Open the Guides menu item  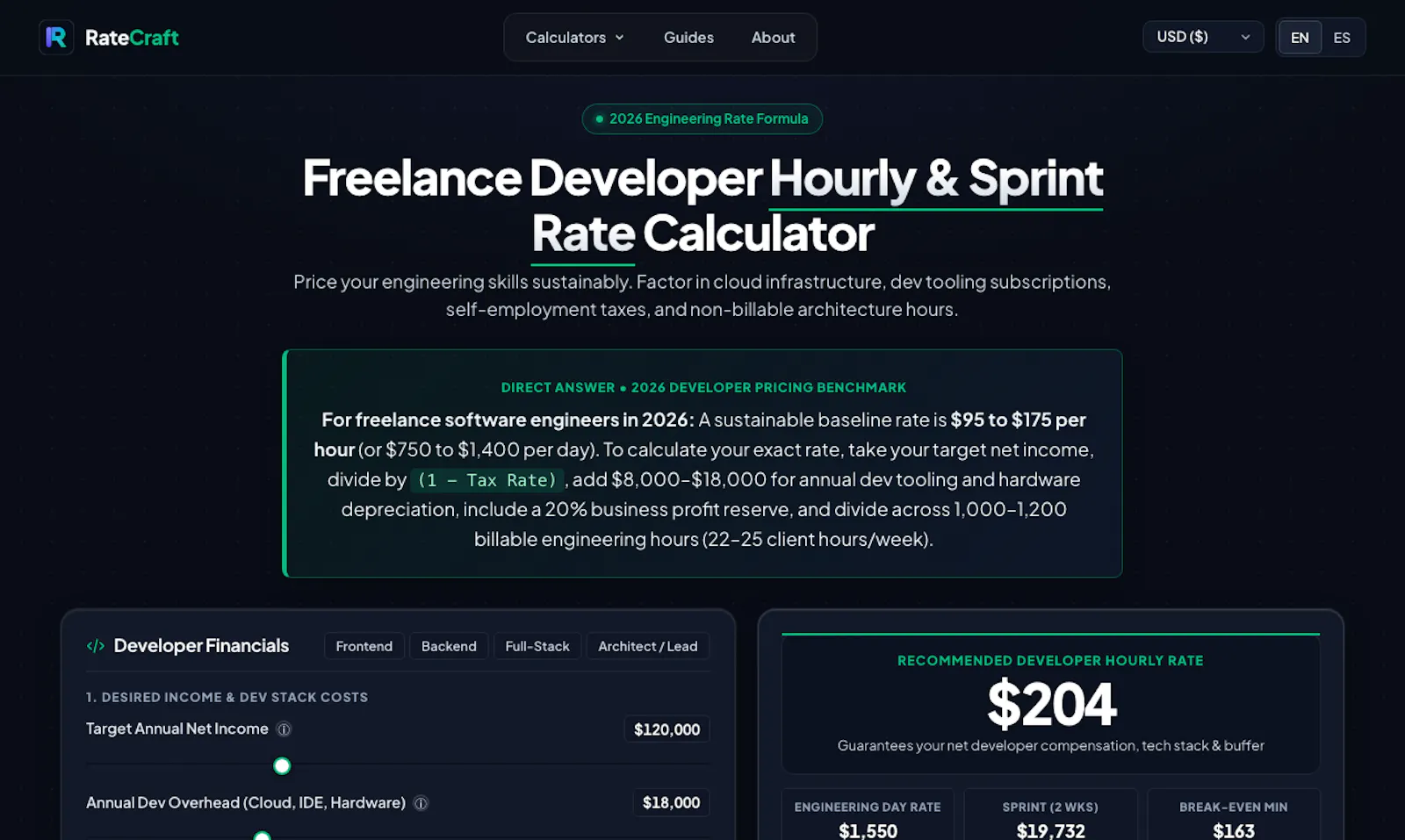point(688,38)
